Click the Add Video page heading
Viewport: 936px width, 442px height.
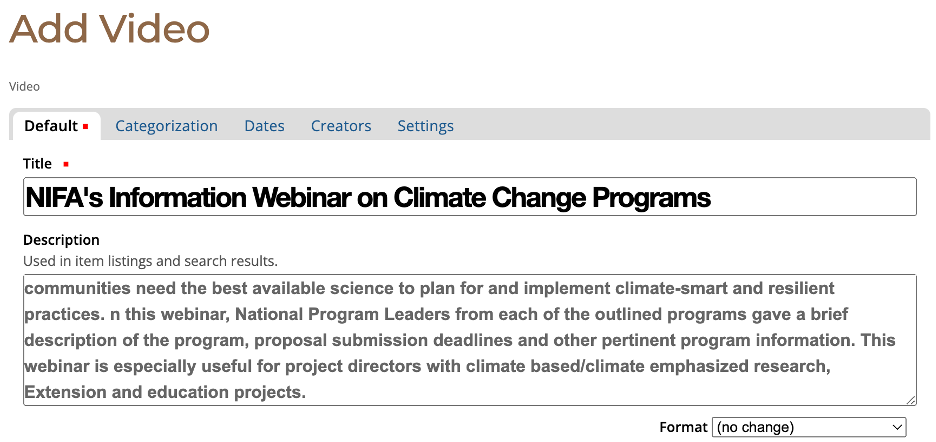(110, 28)
